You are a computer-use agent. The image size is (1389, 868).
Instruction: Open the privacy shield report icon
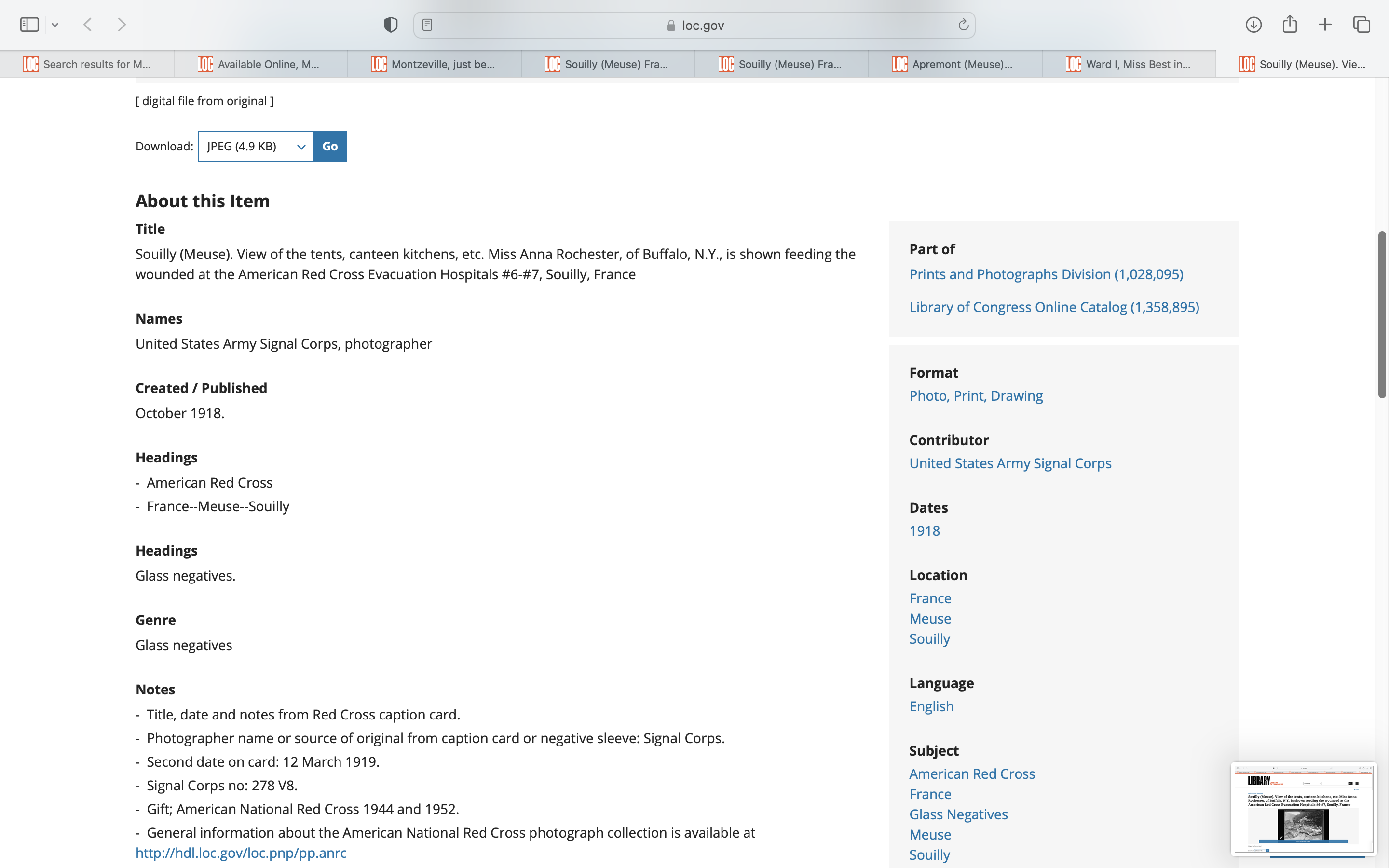click(x=390, y=25)
